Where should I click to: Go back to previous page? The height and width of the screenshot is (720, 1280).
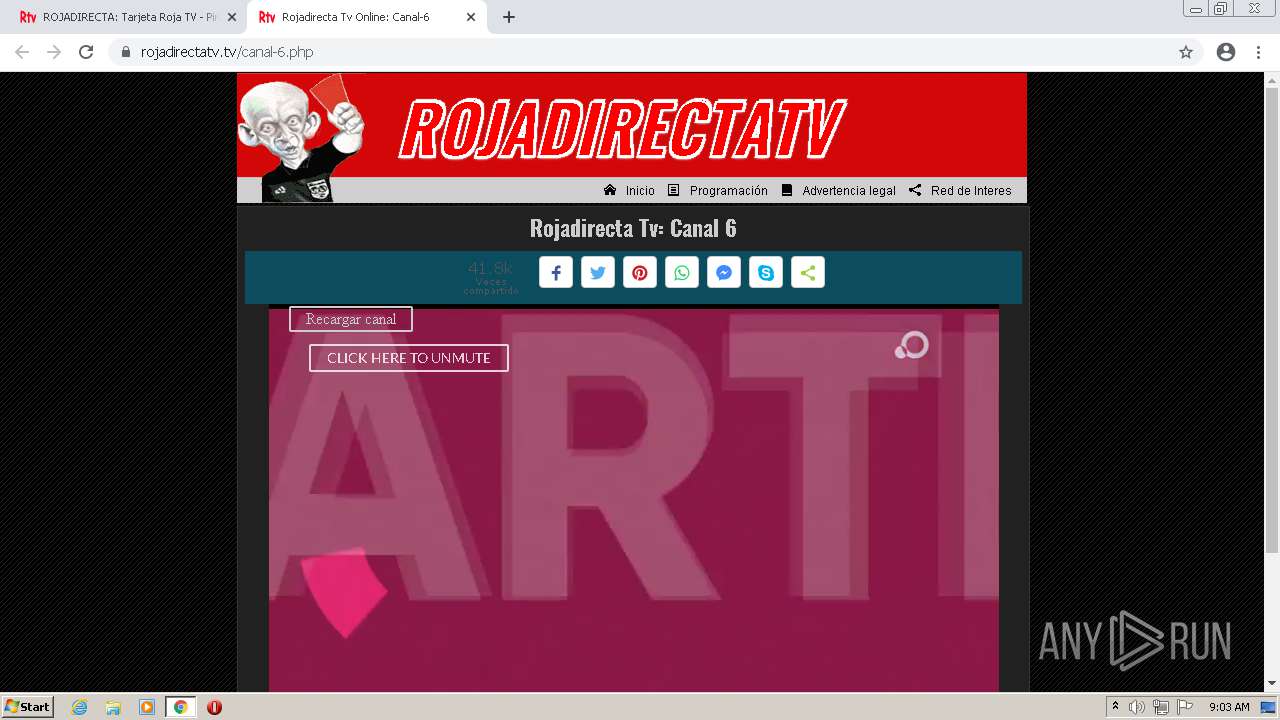pyautogui.click(x=22, y=52)
